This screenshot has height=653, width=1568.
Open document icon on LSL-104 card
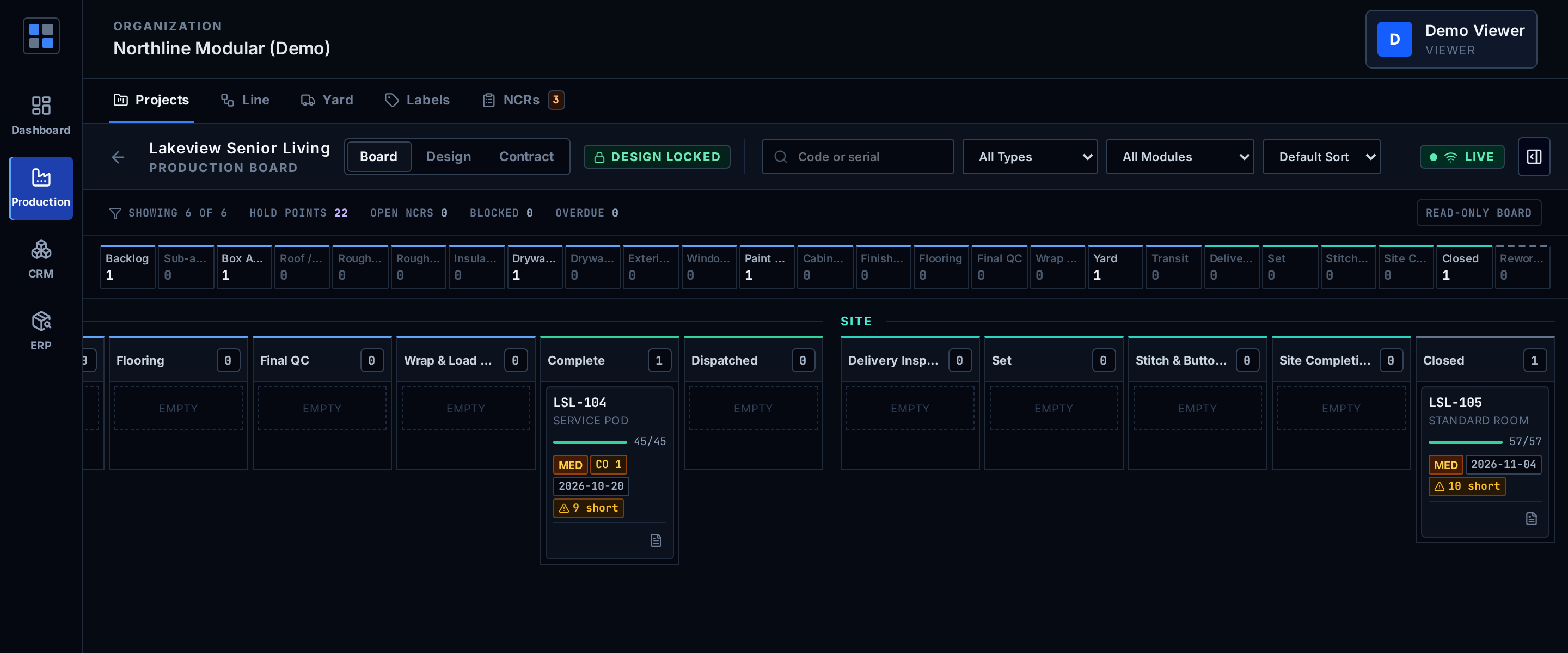point(656,540)
